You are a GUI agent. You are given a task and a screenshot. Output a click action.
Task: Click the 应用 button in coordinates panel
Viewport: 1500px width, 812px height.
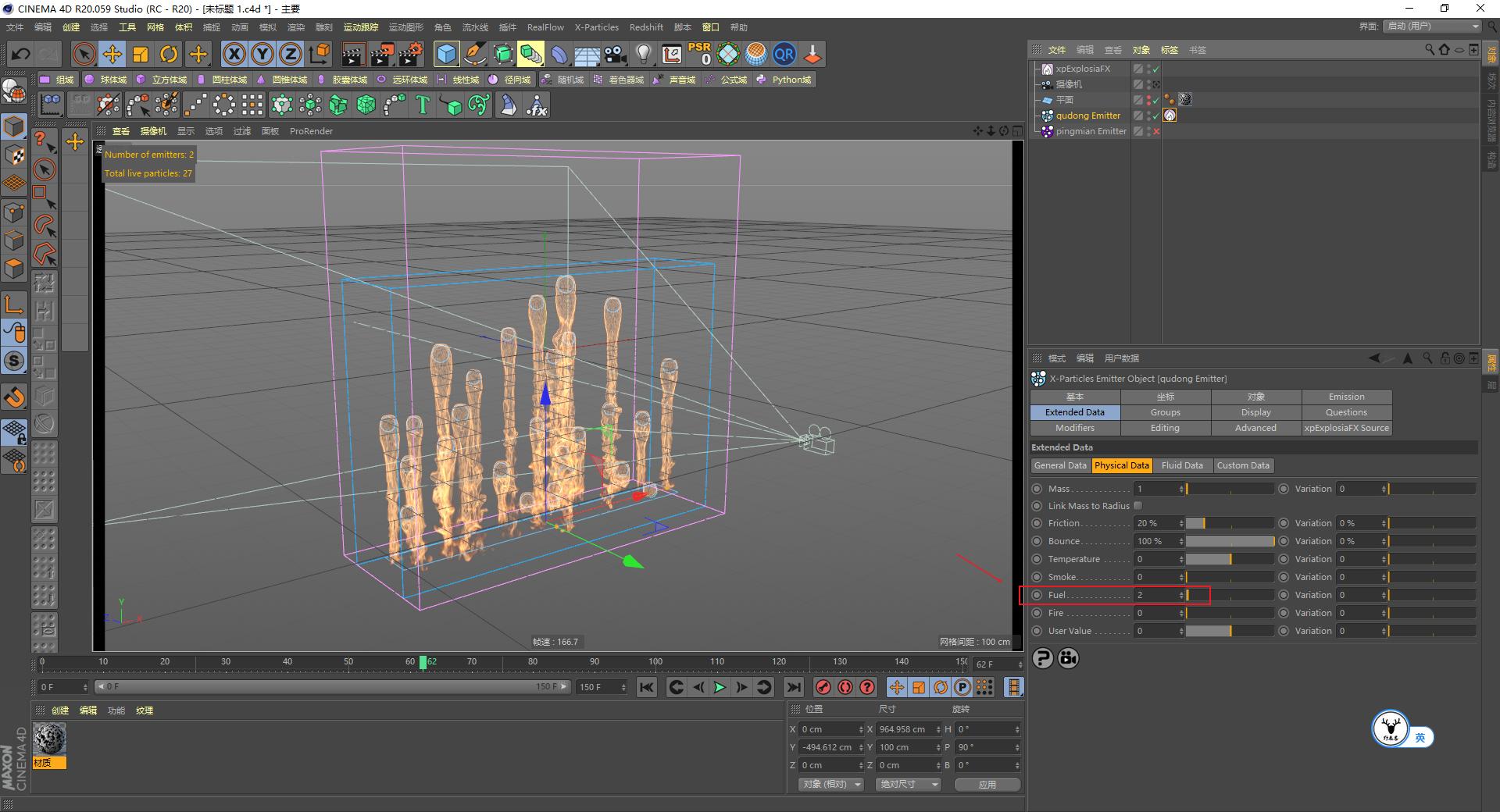coord(987,784)
